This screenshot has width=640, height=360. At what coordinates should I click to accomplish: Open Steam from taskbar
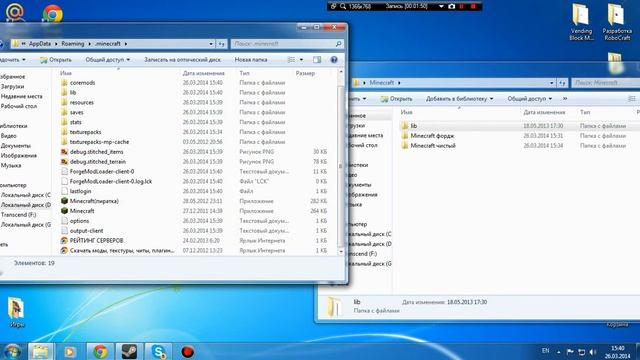(129, 351)
